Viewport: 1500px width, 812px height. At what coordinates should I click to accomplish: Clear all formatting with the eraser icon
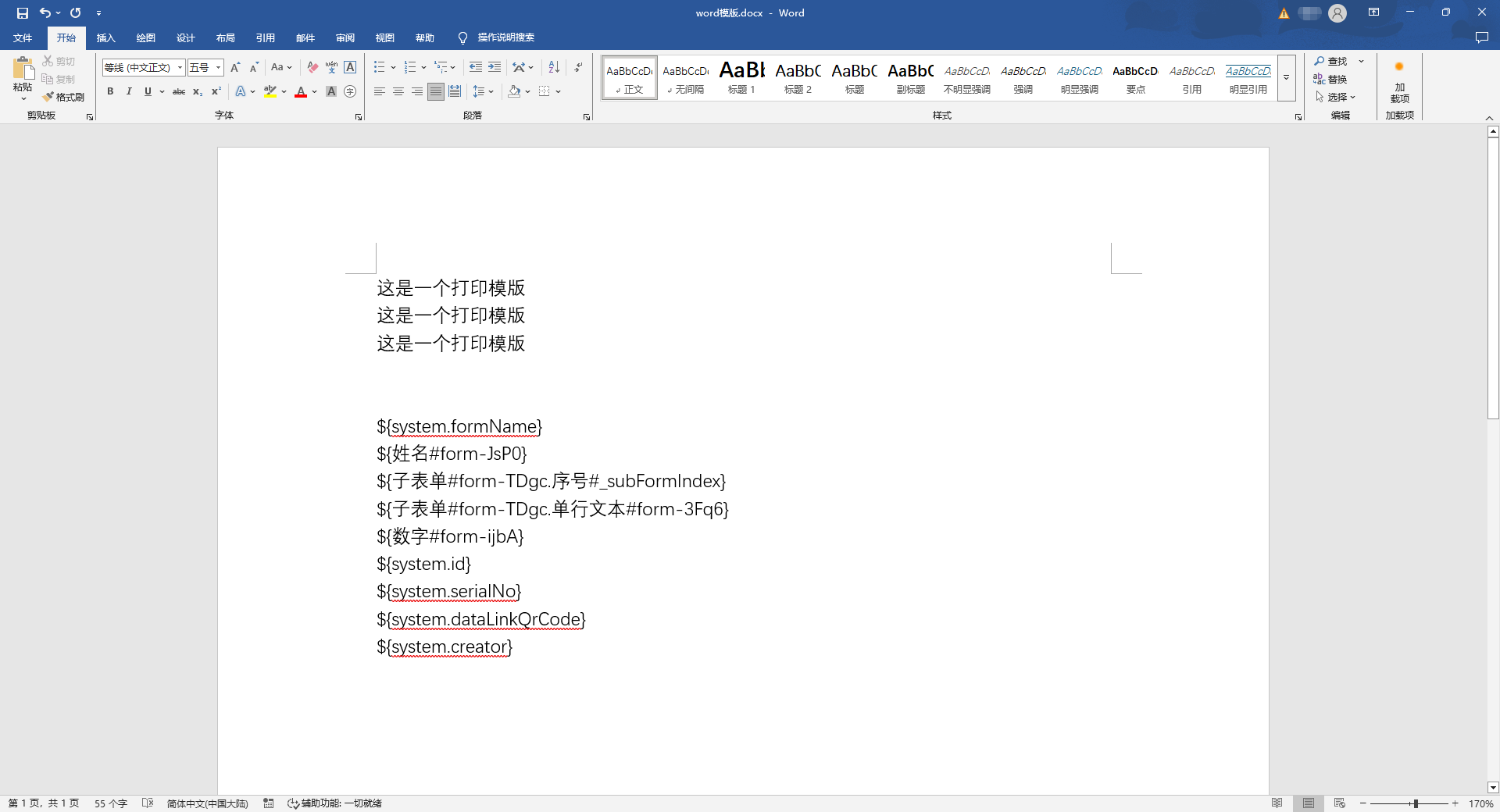point(312,67)
